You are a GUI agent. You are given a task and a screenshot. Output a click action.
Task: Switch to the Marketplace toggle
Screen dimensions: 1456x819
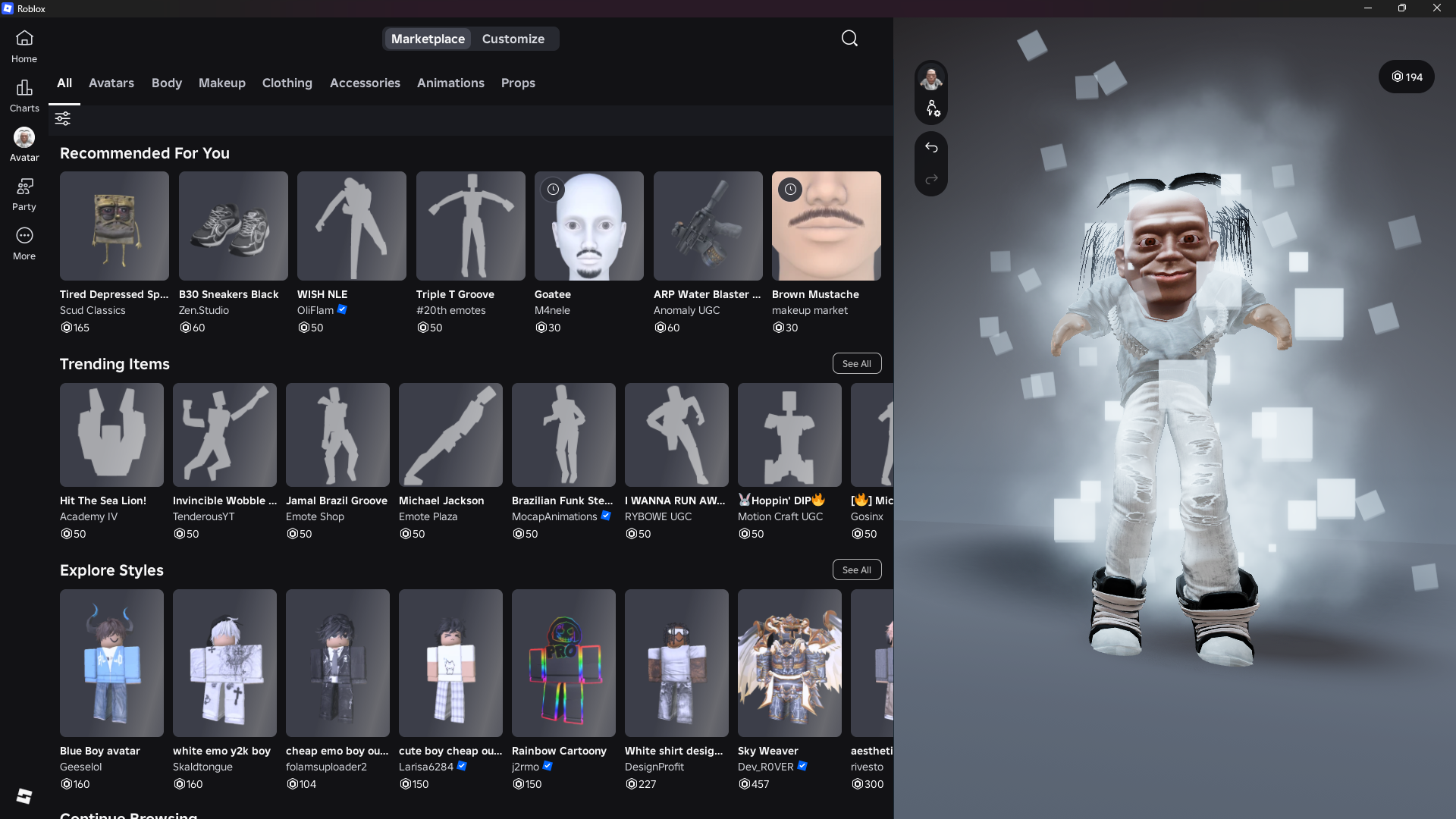pyautogui.click(x=428, y=39)
